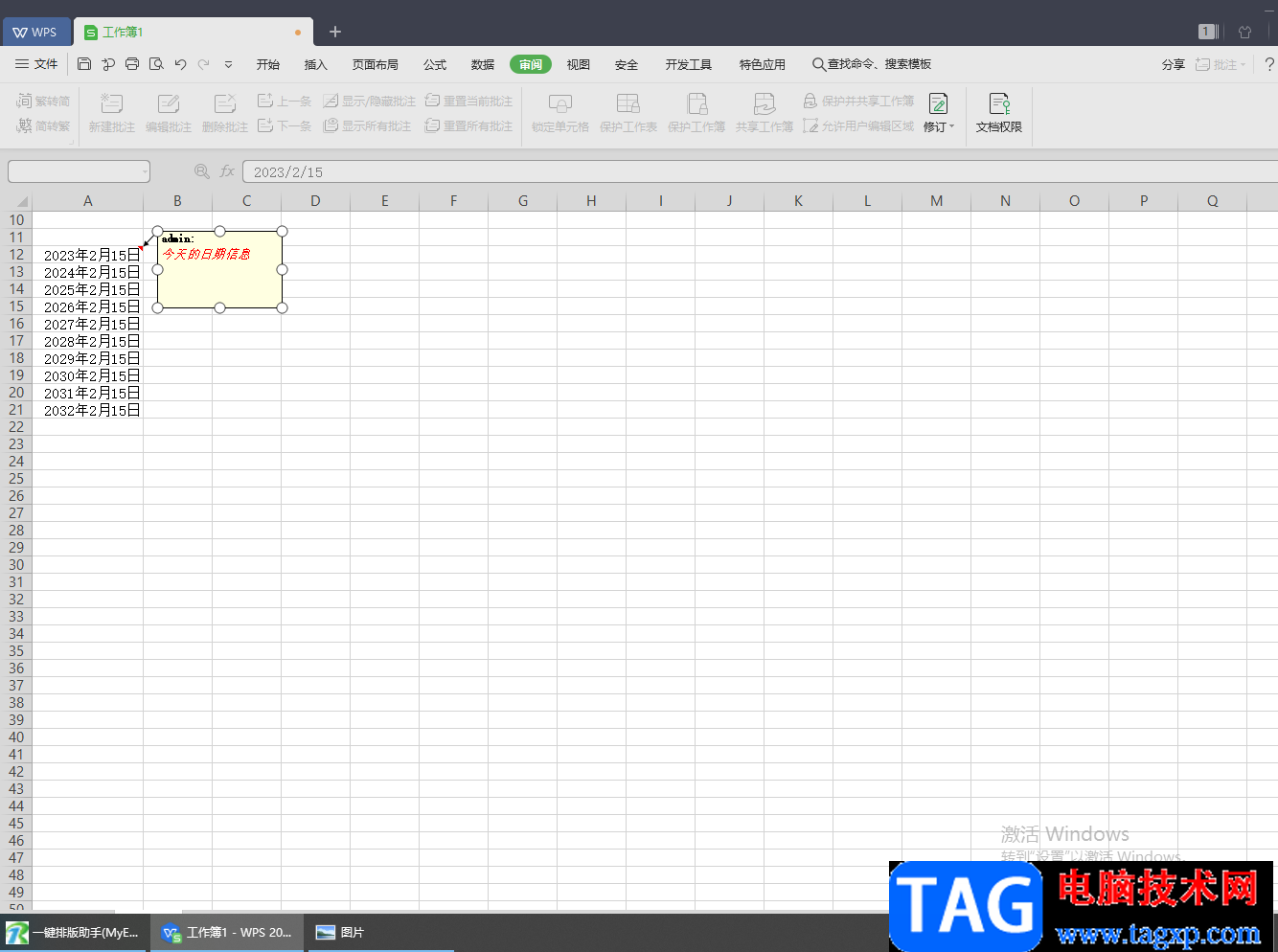The width and height of the screenshot is (1278, 952).
Task: Click the 查找命令 search box
Action: [872, 64]
